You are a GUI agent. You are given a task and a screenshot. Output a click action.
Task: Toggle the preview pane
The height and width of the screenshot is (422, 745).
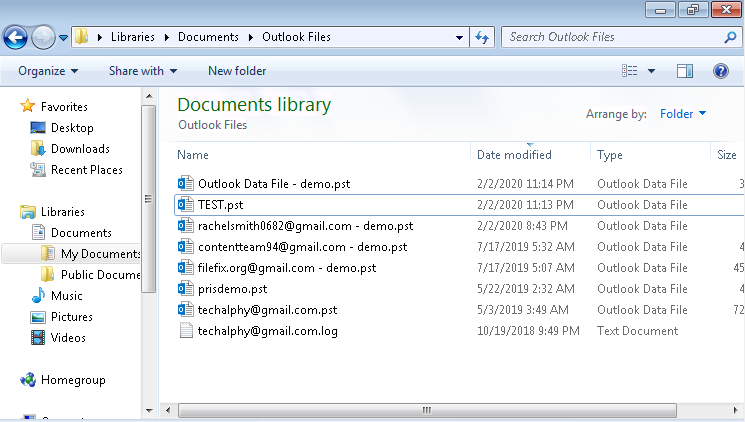(x=685, y=71)
